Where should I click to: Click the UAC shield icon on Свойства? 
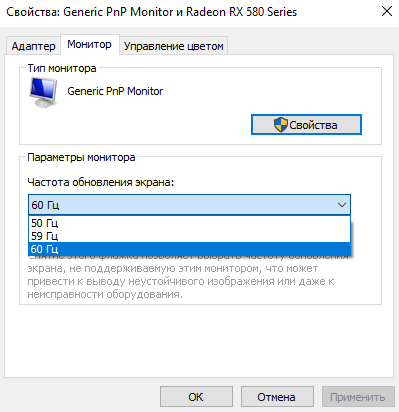point(280,125)
